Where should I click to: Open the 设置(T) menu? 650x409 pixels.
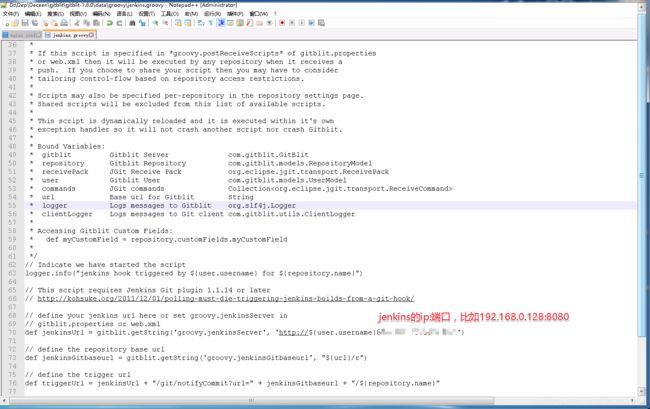[x=146, y=14]
